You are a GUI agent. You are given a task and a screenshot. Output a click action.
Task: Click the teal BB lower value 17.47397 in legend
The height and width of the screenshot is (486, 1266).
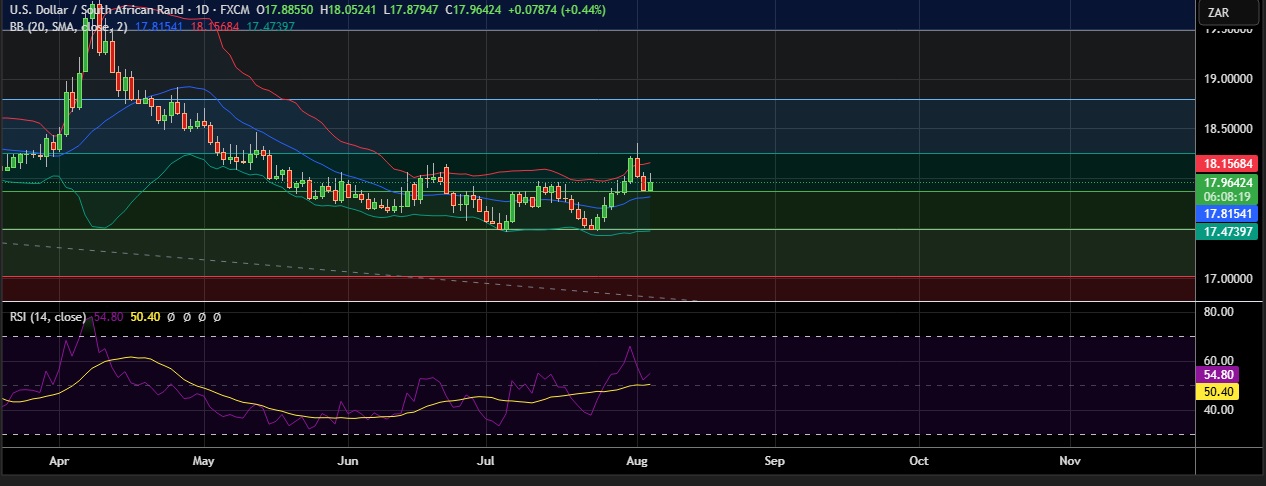268,27
